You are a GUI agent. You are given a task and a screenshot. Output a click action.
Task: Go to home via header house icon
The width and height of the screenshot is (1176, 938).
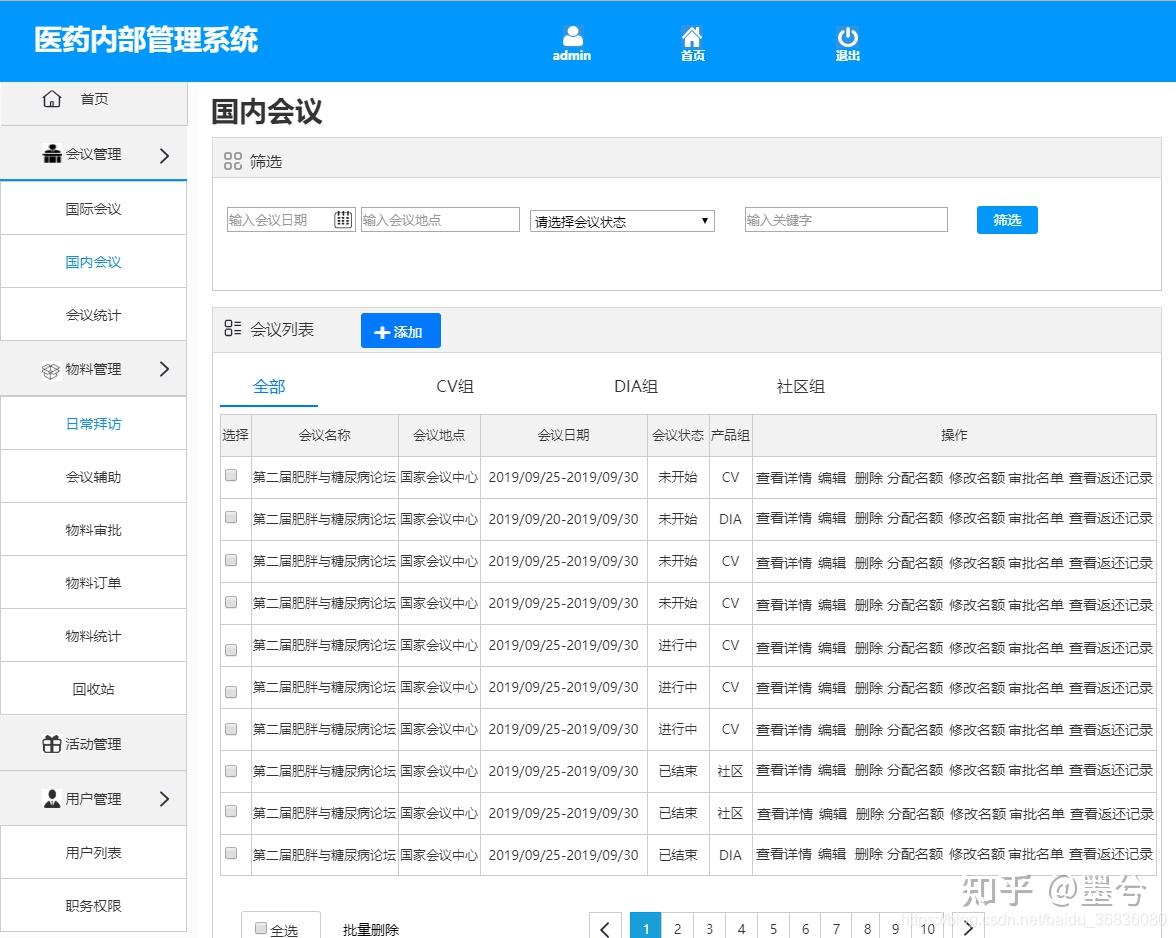692,36
